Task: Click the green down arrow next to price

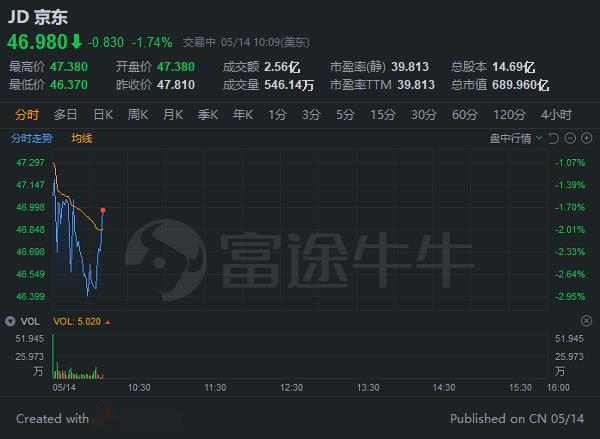Action: (77, 41)
